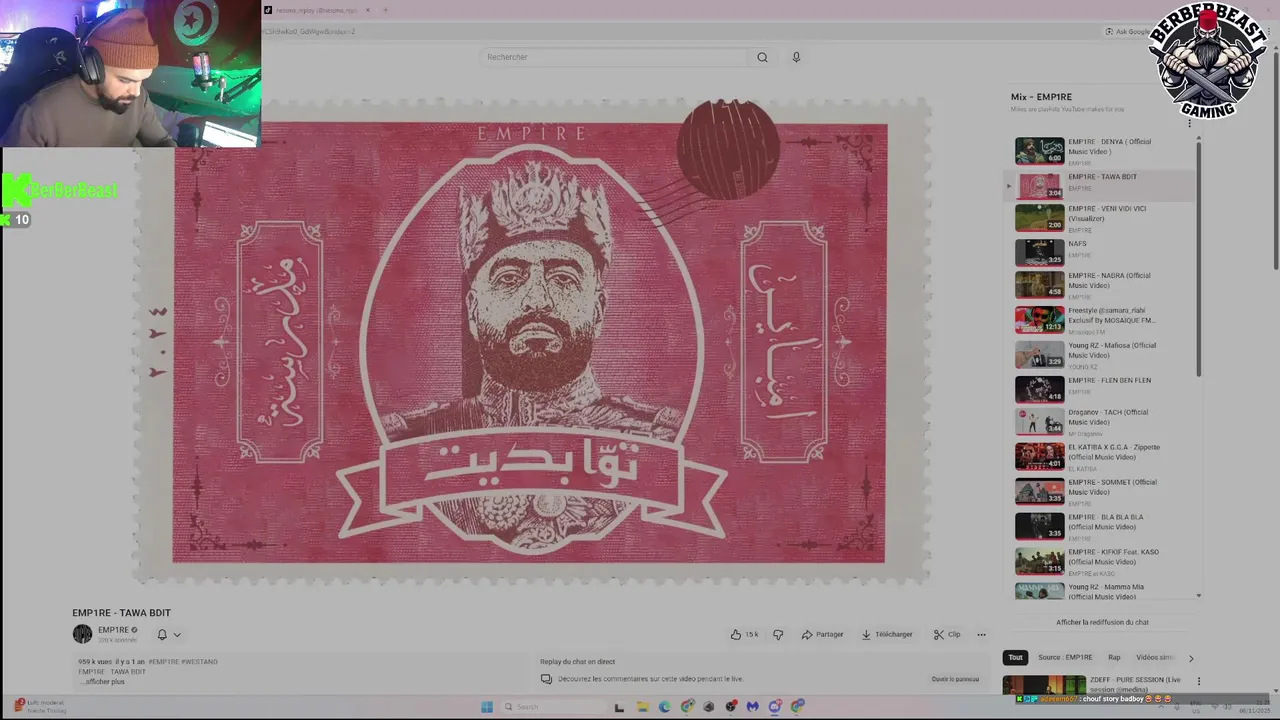Share the video via Partager
Image resolution: width=1280 pixels, height=720 pixels.
point(822,634)
